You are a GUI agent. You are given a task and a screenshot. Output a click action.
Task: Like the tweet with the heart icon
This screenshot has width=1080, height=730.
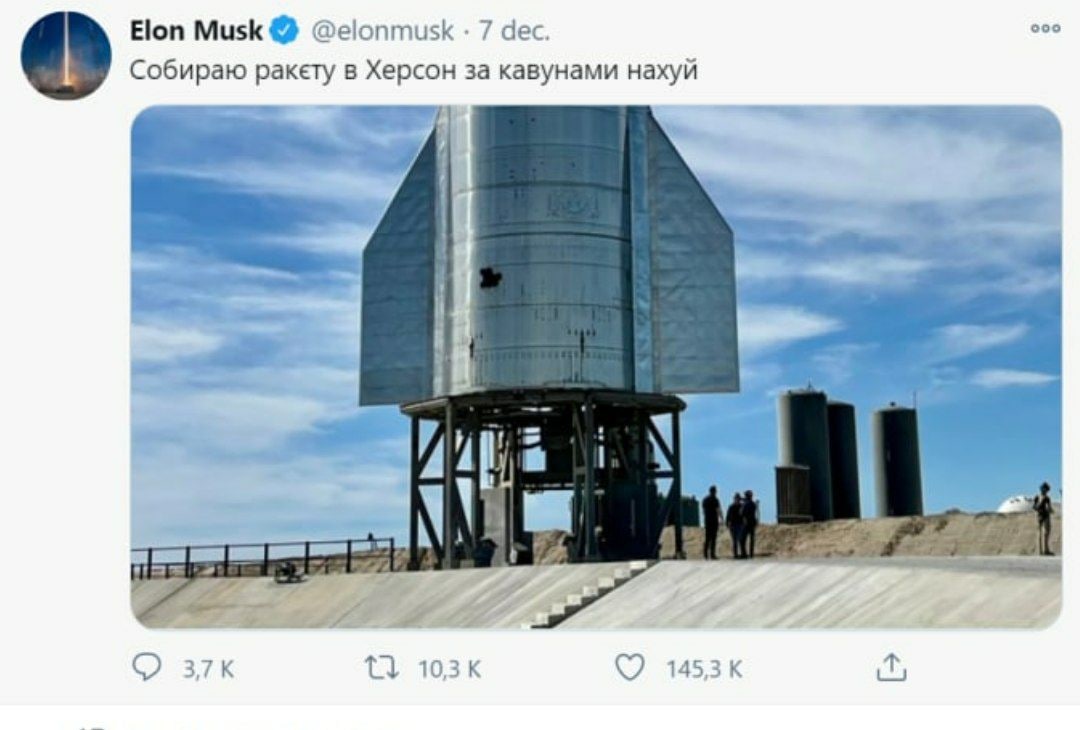point(630,667)
